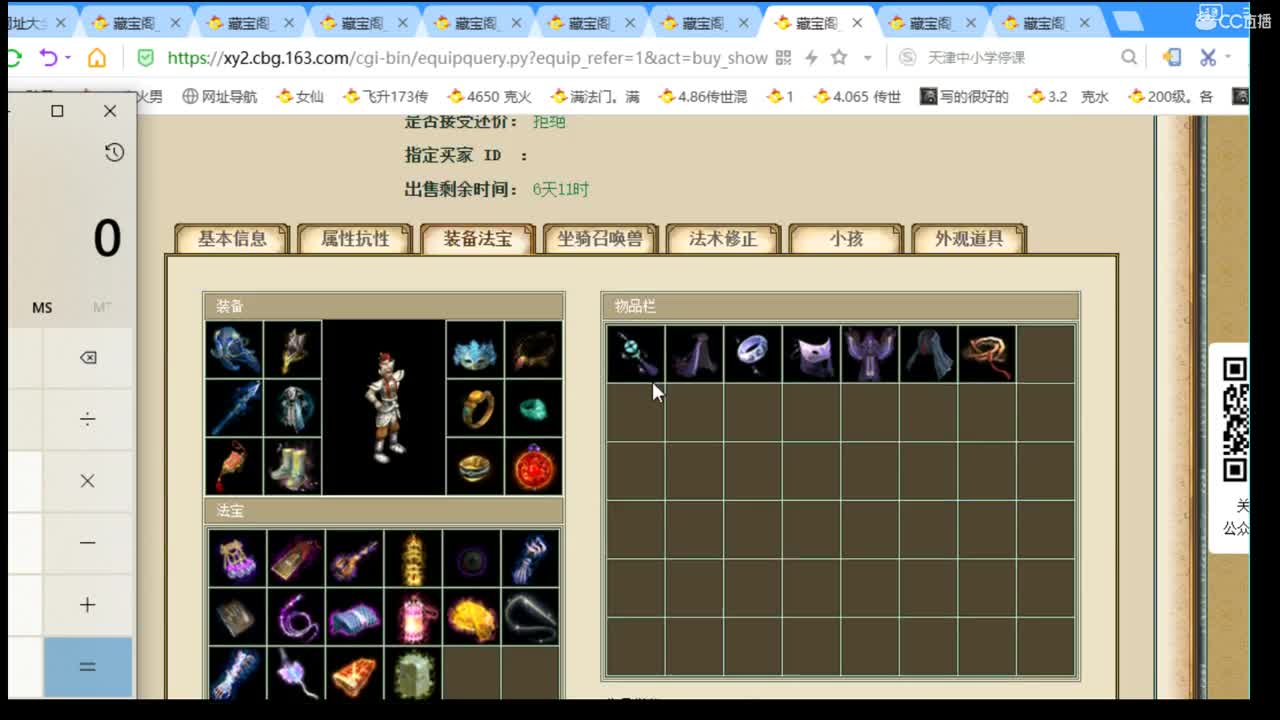The image size is (1280, 720).
Task: Open the 写的很好的 bookmark
Action: [x=965, y=97]
